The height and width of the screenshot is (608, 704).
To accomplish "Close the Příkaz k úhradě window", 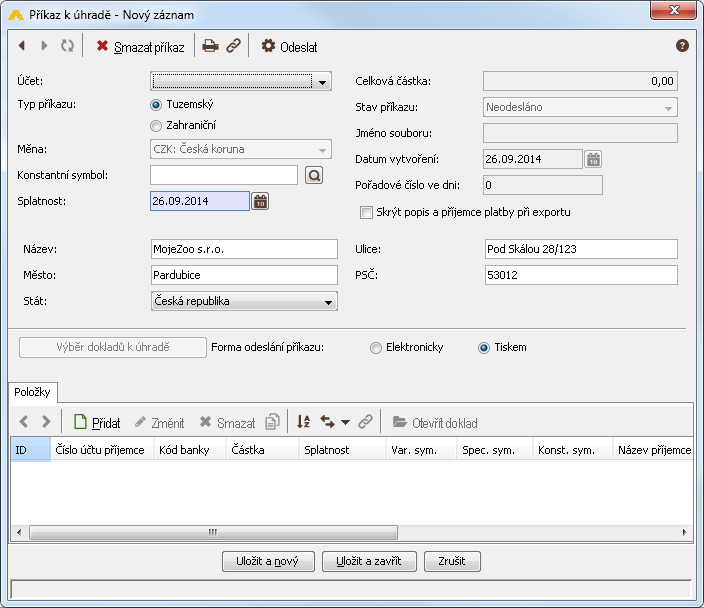I will 673,10.
